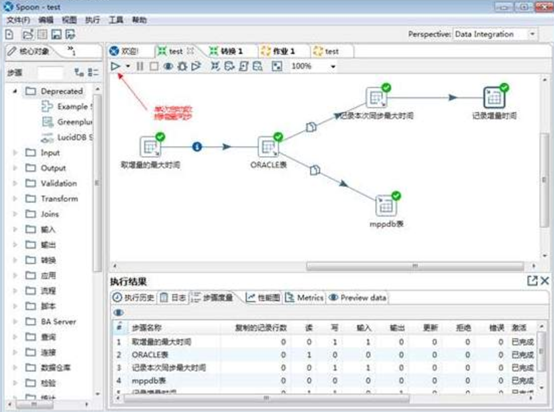Replay the transformation icon in canvas toolbar
The image size is (554, 412).
(196, 66)
